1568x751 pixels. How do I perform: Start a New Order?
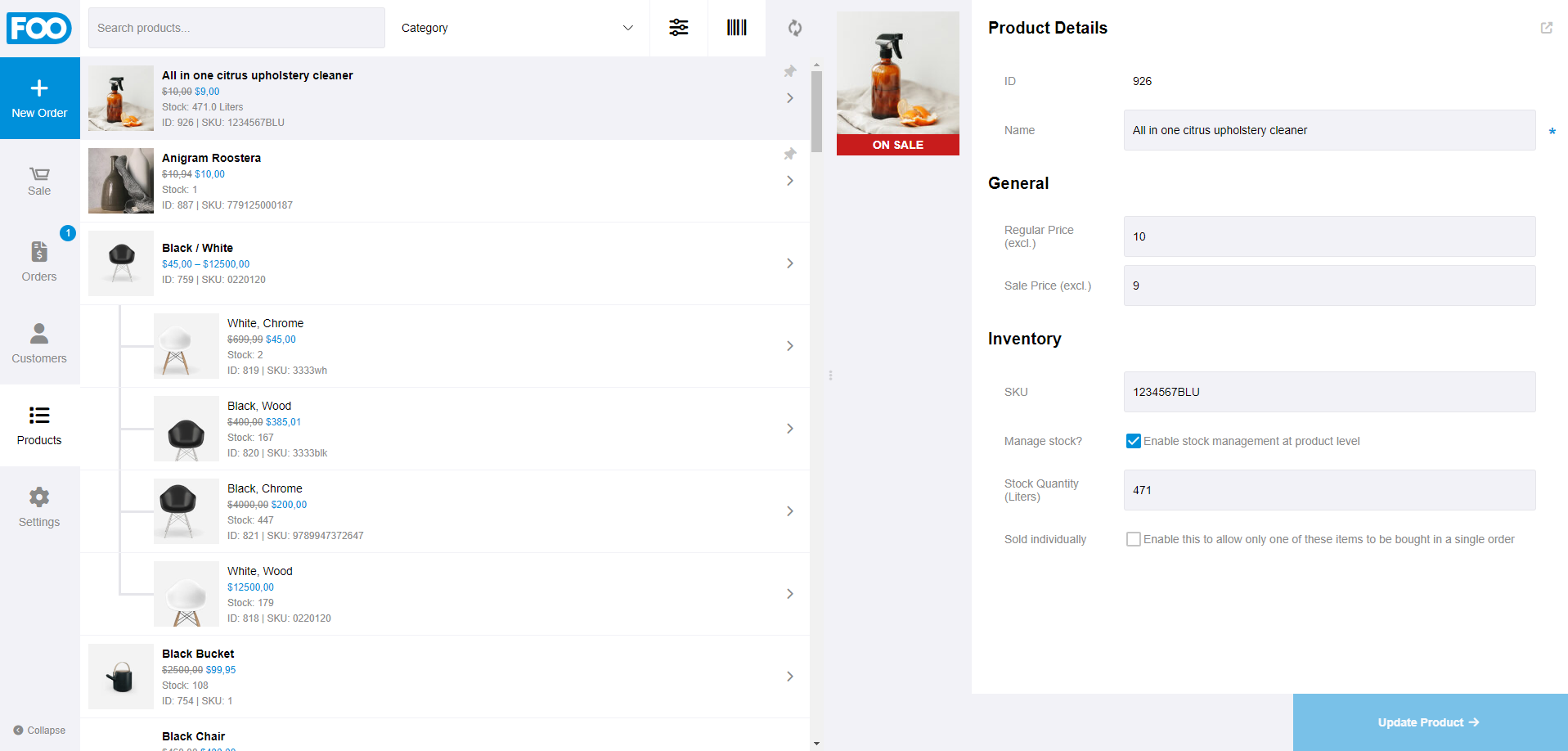[x=39, y=98]
